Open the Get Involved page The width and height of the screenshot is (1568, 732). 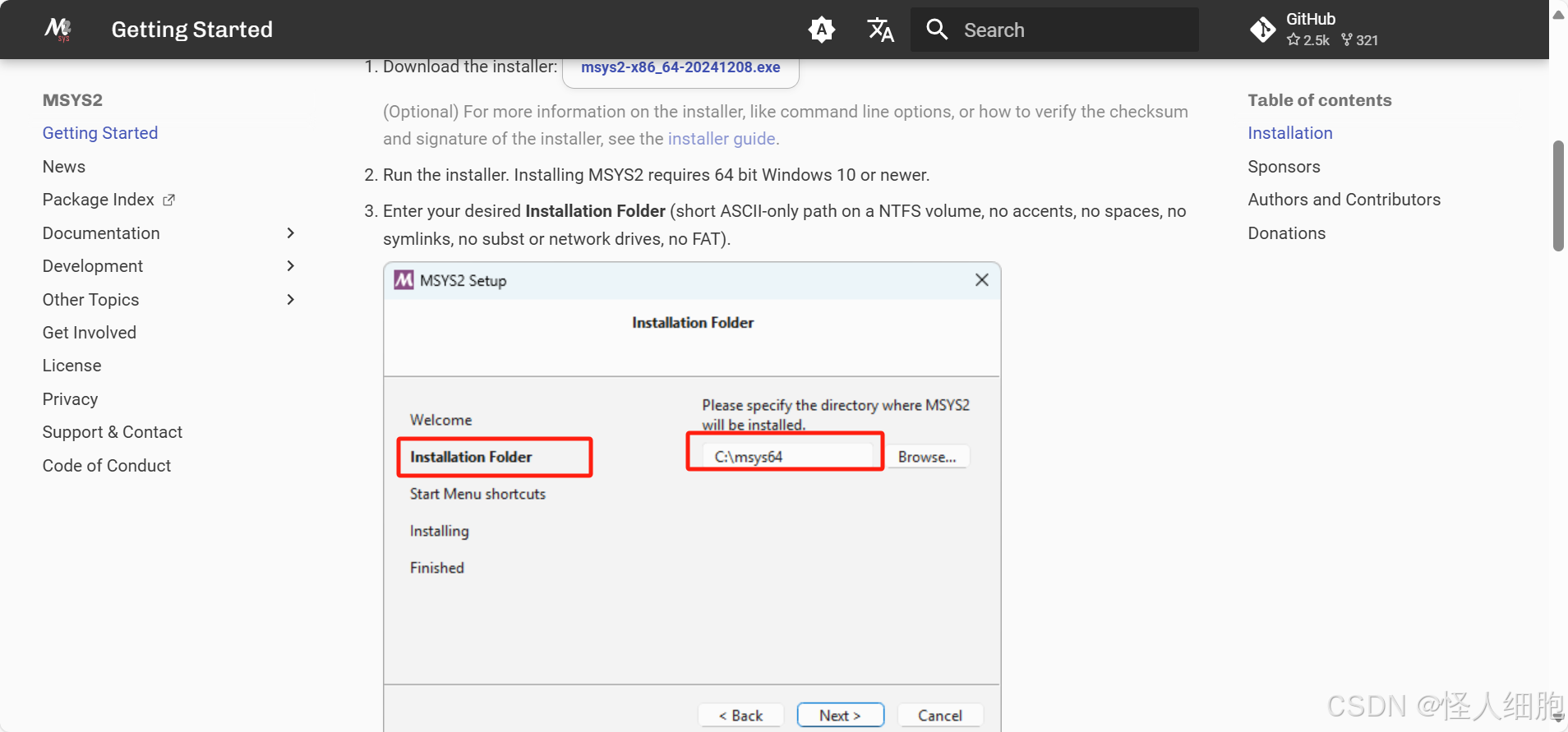point(90,333)
